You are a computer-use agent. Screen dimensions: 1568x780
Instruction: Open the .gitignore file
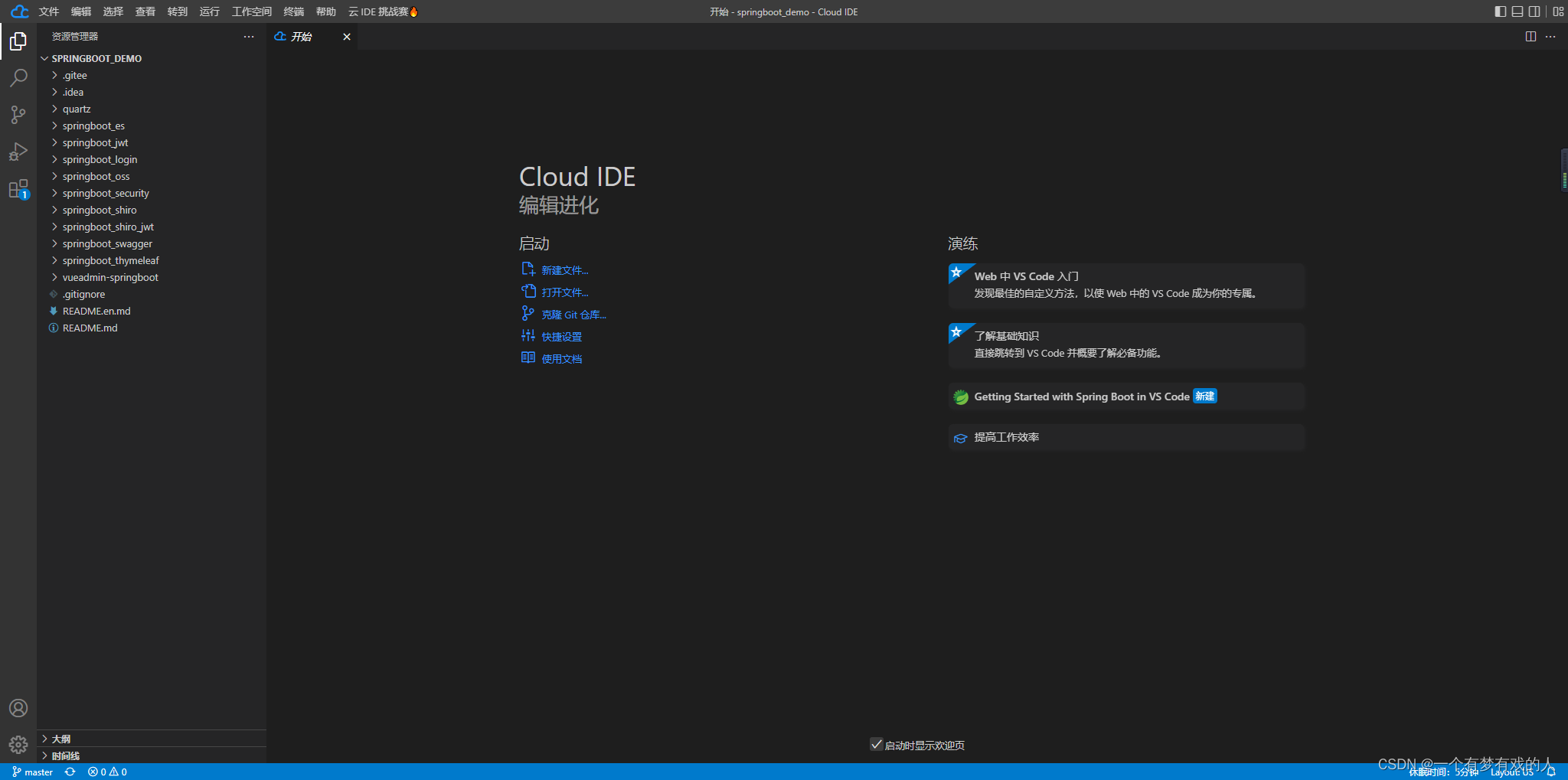[152, 294]
